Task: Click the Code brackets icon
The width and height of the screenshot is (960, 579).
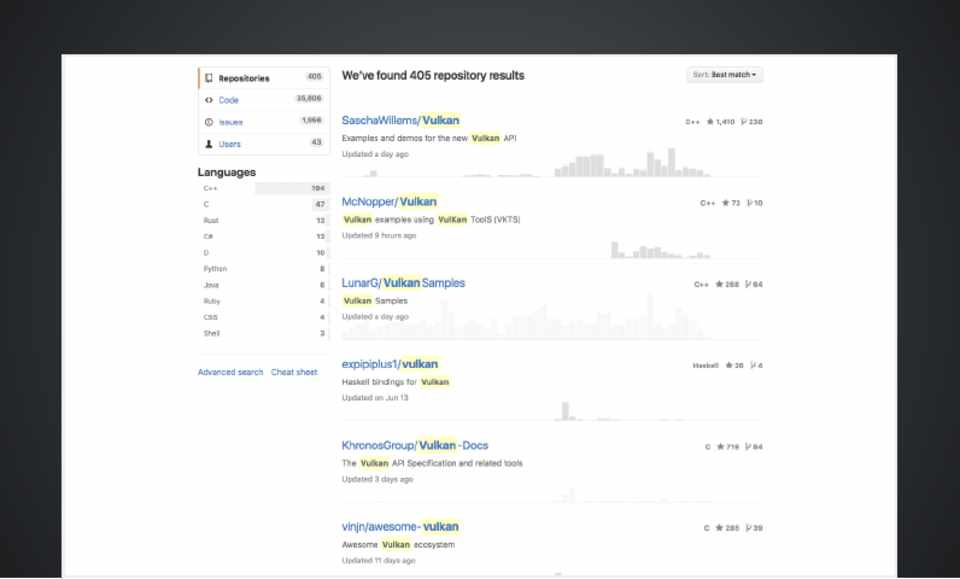Action: click(209, 100)
